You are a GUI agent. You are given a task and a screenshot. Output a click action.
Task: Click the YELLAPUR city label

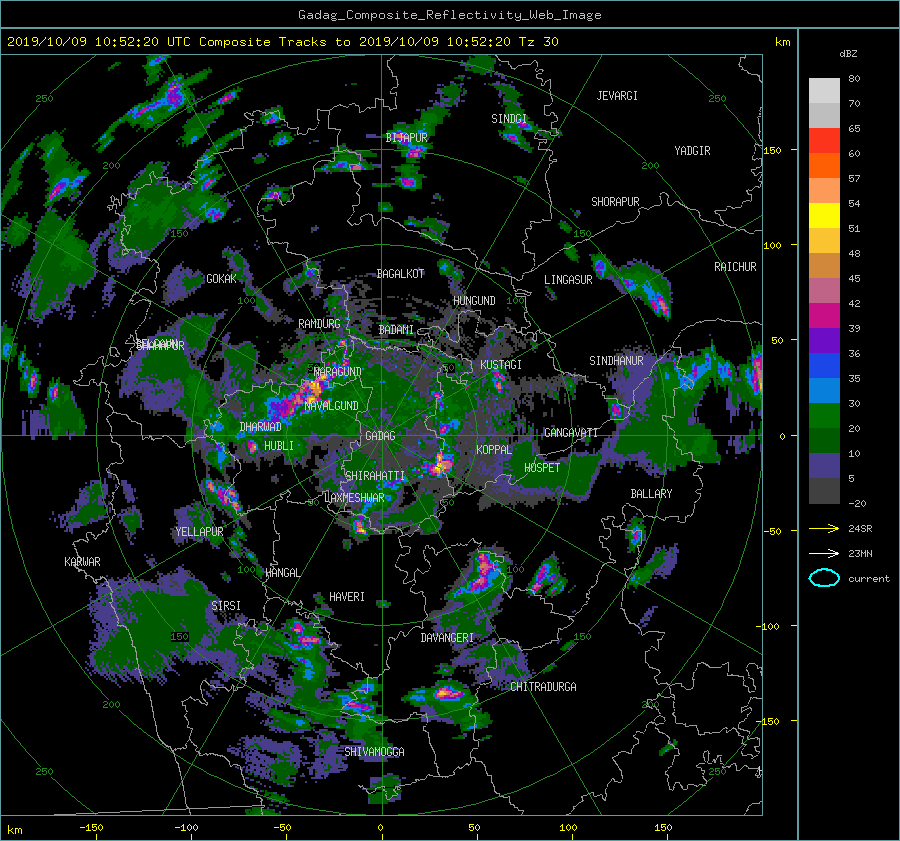click(199, 532)
